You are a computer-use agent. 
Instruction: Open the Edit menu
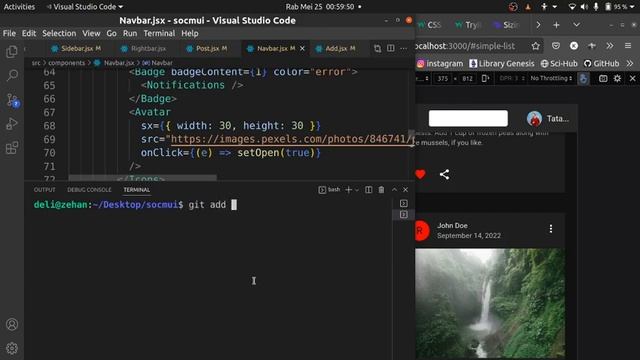coord(29,33)
